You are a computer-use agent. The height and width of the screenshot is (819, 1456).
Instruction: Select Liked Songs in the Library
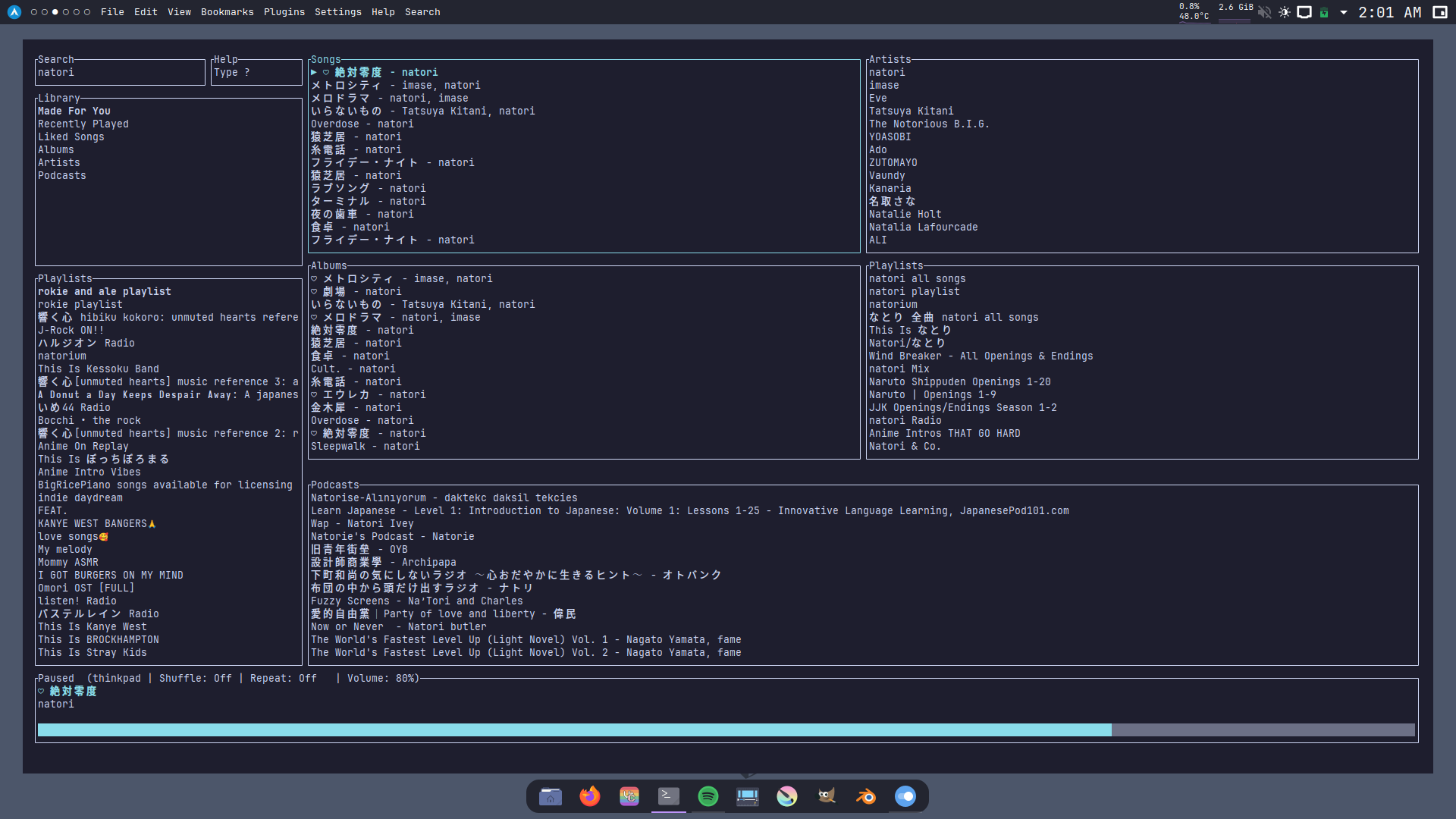71,137
